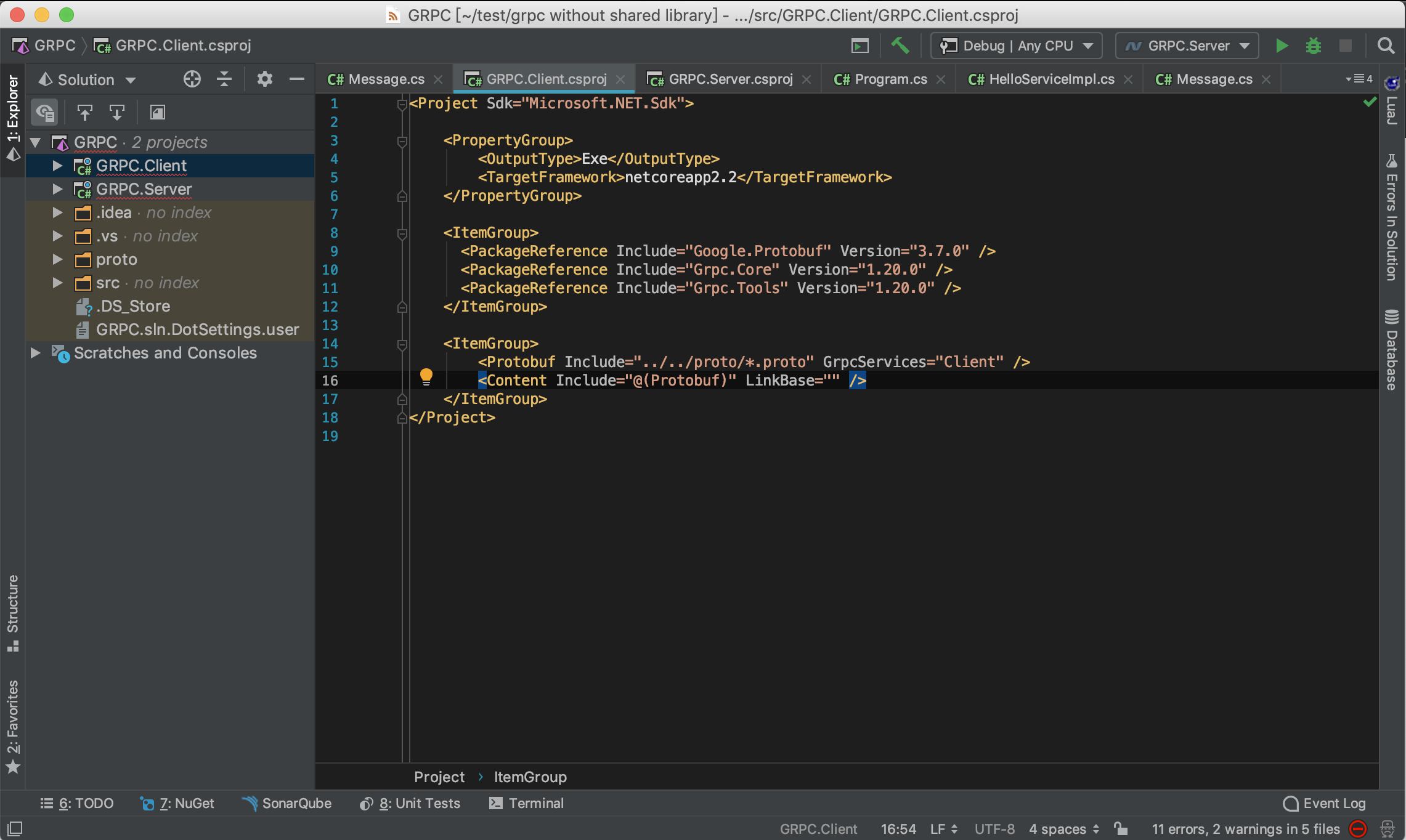This screenshot has width=1406, height=840.
Task: Hide the Solution explorer panel
Action: (297, 79)
